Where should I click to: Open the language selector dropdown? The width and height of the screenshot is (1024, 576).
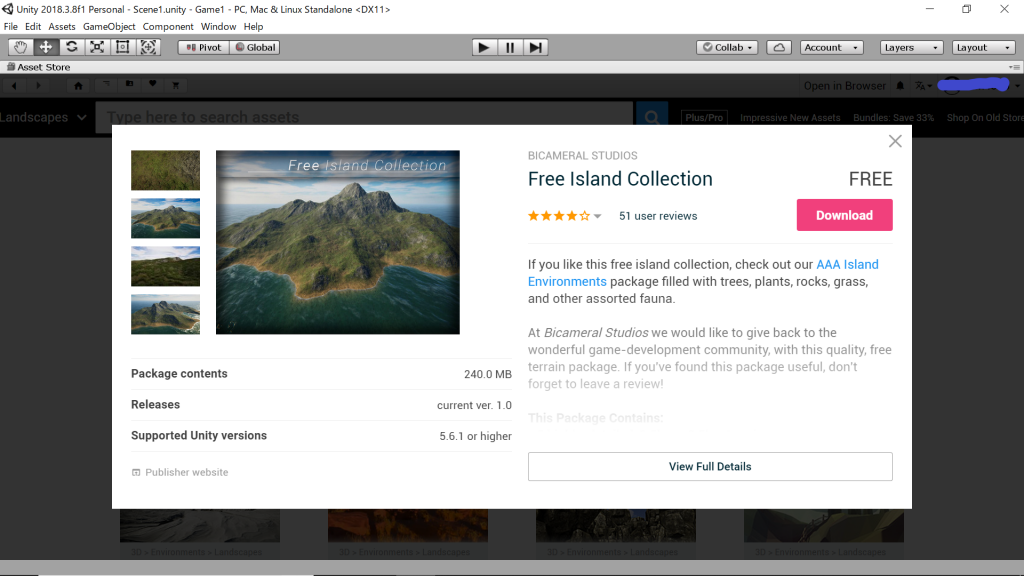[923, 86]
